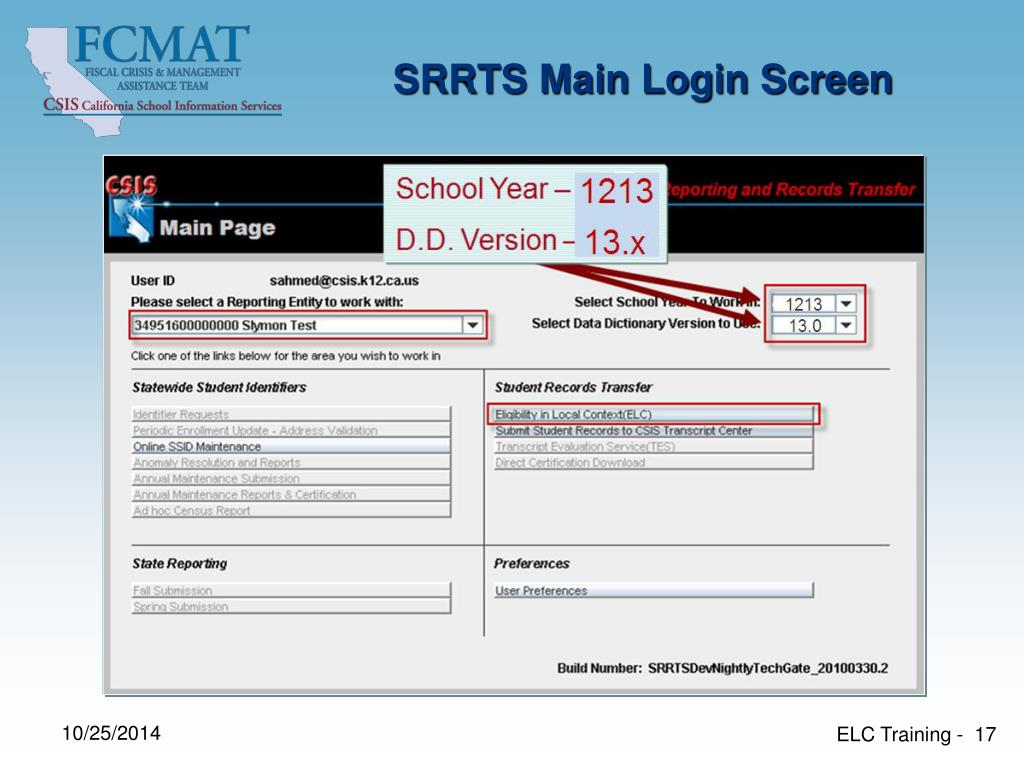Viewport: 1024px width, 768px height.
Task: Open Spring Submission link
Action: (291, 606)
